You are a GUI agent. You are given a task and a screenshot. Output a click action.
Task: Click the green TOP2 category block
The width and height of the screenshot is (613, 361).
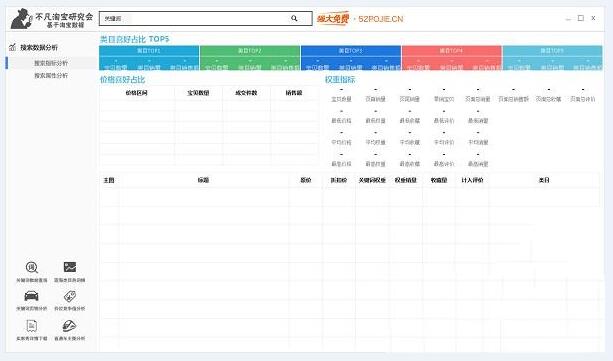(x=250, y=58)
